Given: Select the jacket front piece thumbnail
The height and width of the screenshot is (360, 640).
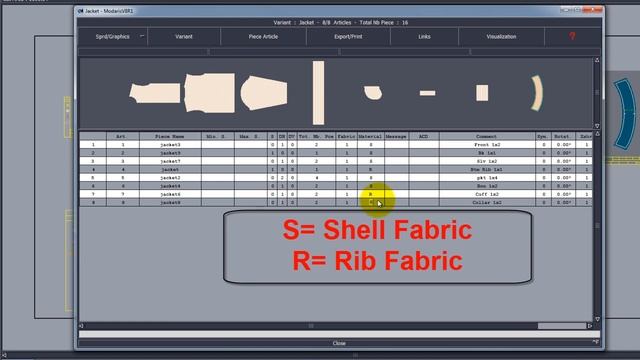Looking at the screenshot, I should [x=155, y=93].
